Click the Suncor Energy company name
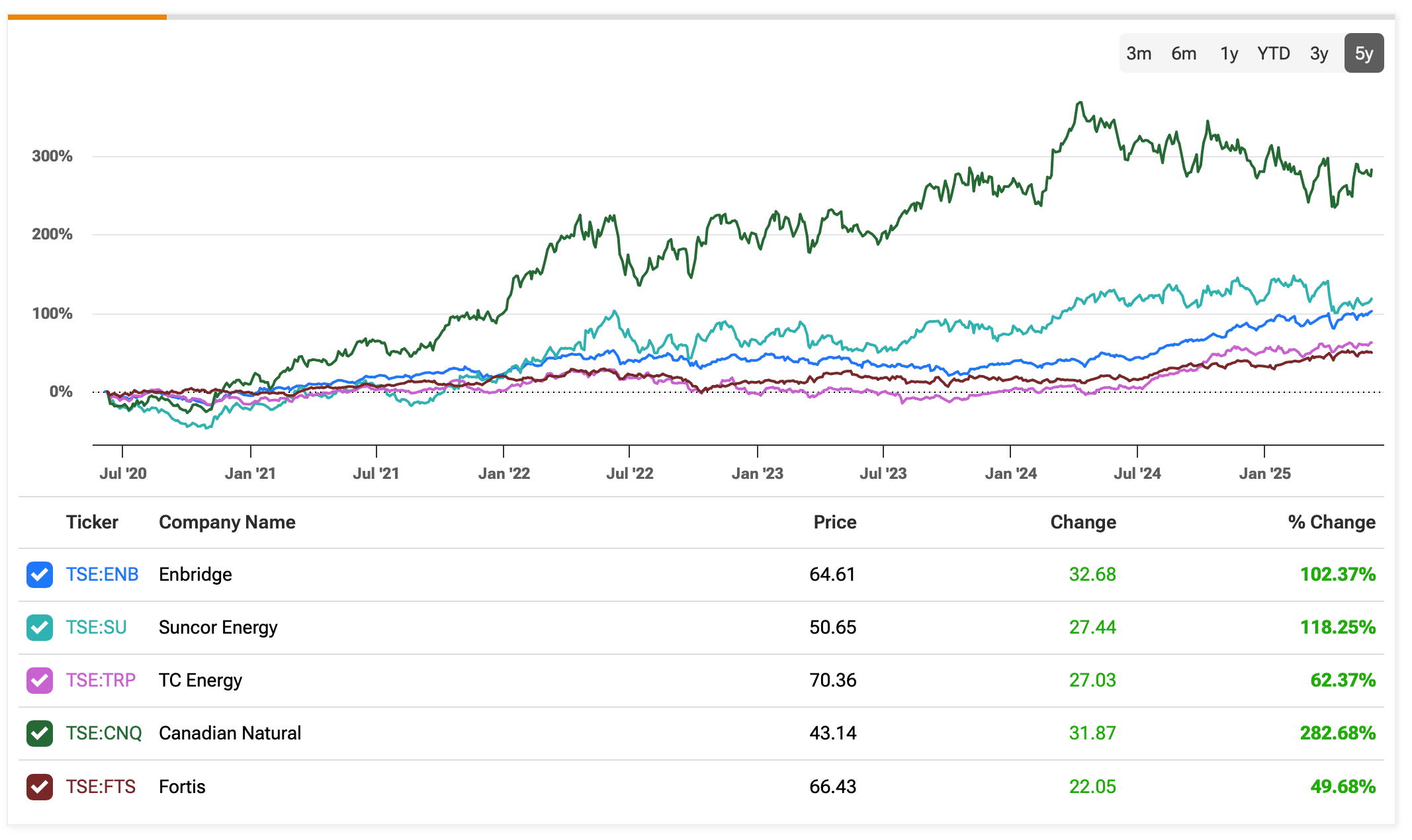Screen dimensions: 1412x840 click(x=218, y=627)
